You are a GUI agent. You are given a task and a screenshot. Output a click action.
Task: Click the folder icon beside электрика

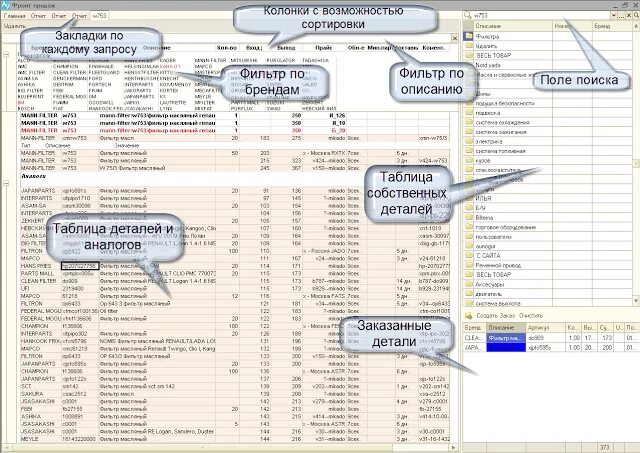point(469,141)
